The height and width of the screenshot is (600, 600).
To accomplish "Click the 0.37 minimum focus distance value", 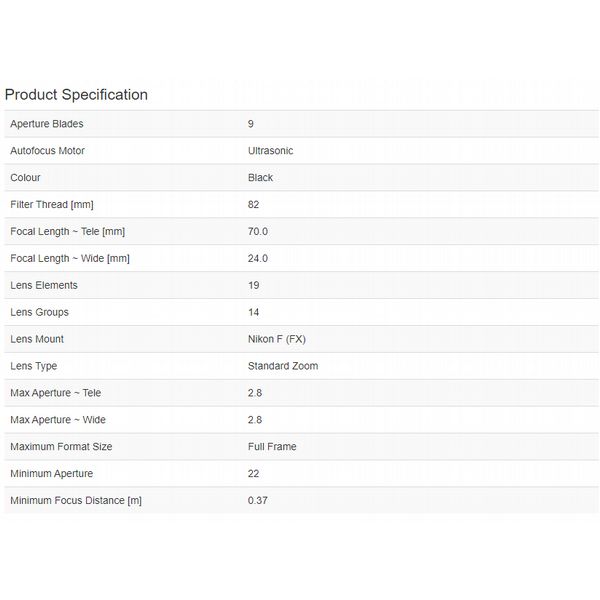I will [258, 500].
